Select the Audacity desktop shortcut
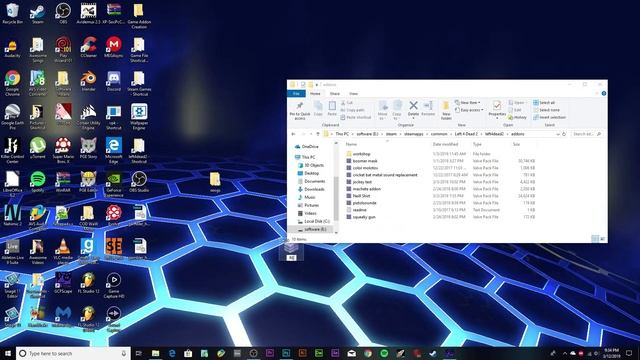This screenshot has height=360, width=640. point(12,47)
